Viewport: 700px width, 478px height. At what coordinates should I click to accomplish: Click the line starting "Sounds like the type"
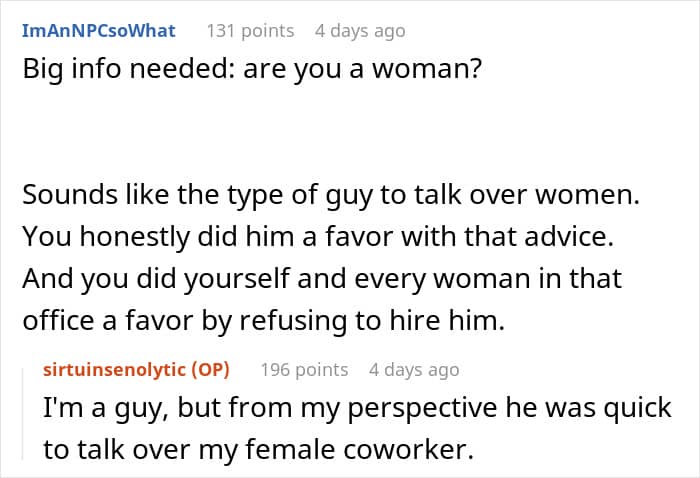(x=331, y=195)
